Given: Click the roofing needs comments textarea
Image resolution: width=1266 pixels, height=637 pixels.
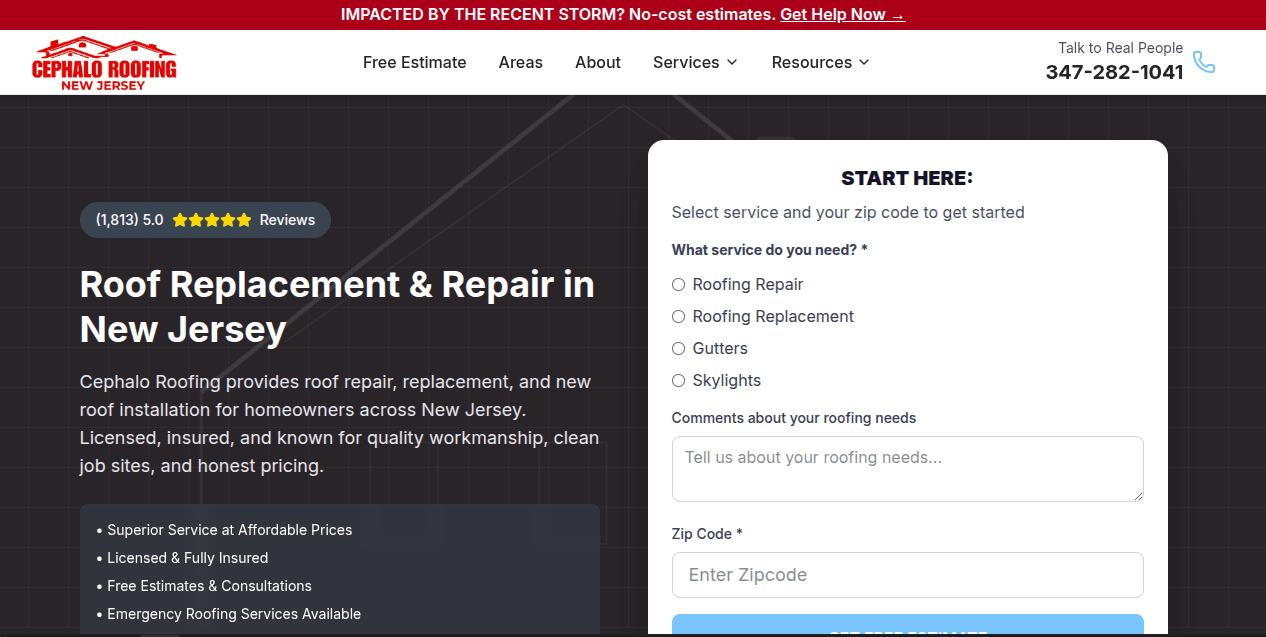Looking at the screenshot, I should click(908, 469).
